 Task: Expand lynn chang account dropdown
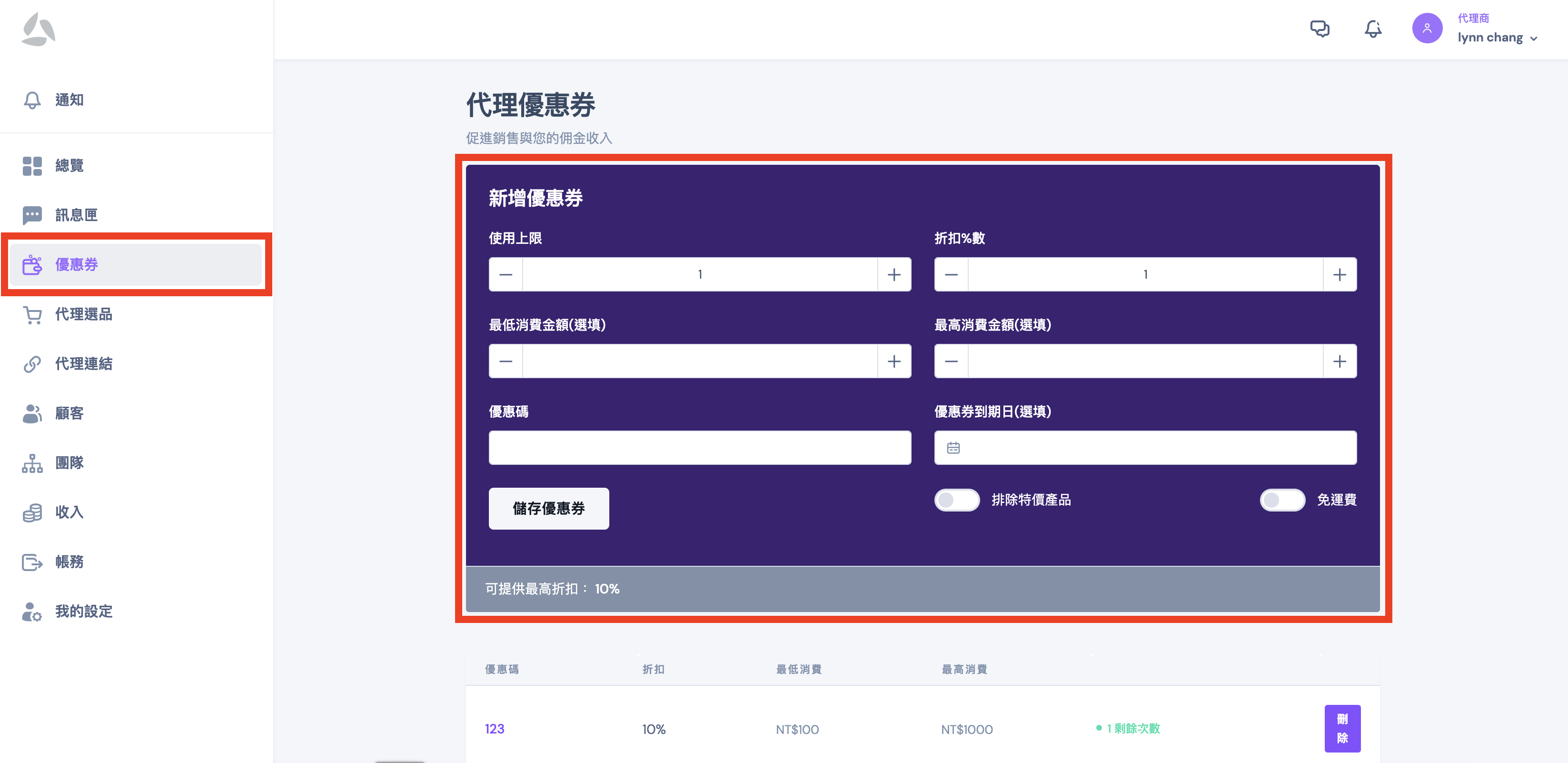point(1533,39)
